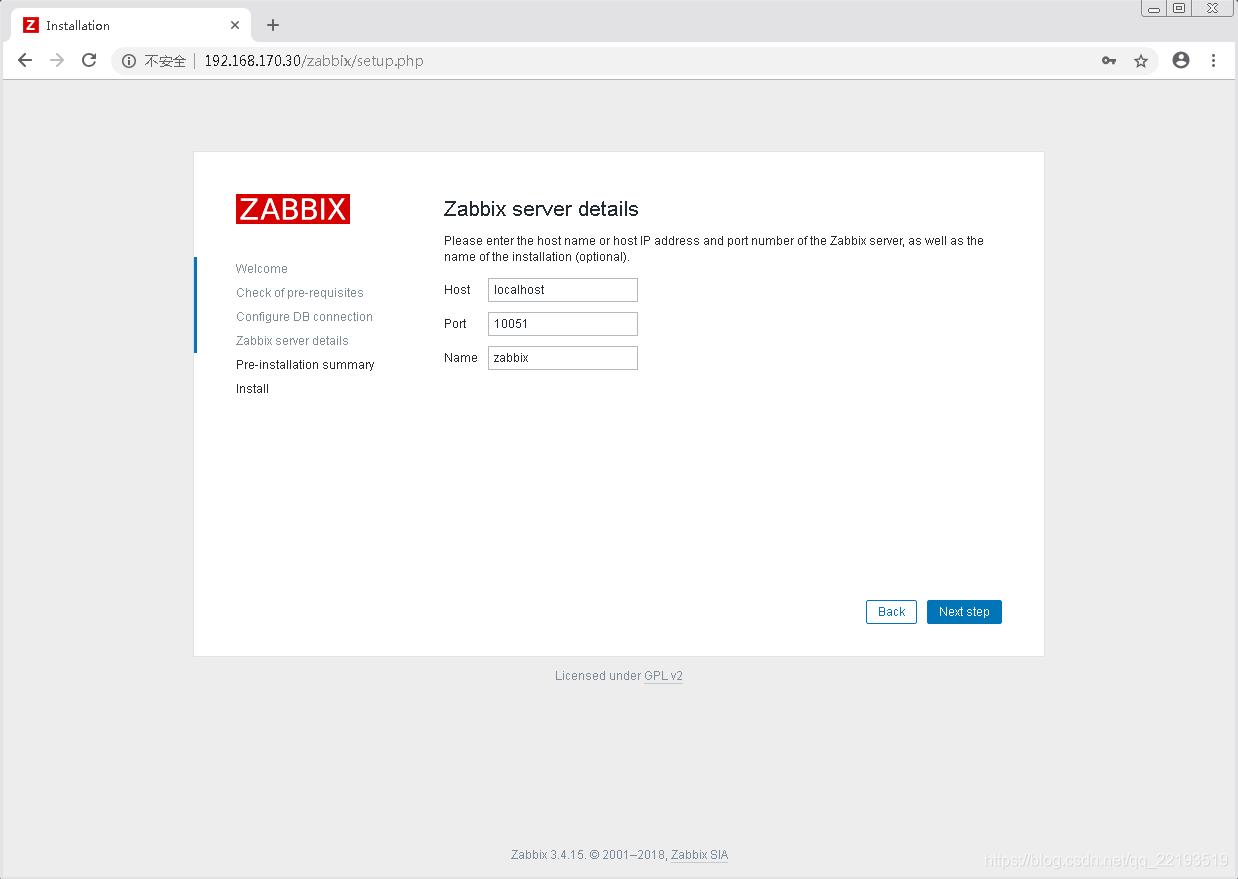Close the browser window
The height and width of the screenshot is (879, 1238).
click(x=1212, y=8)
